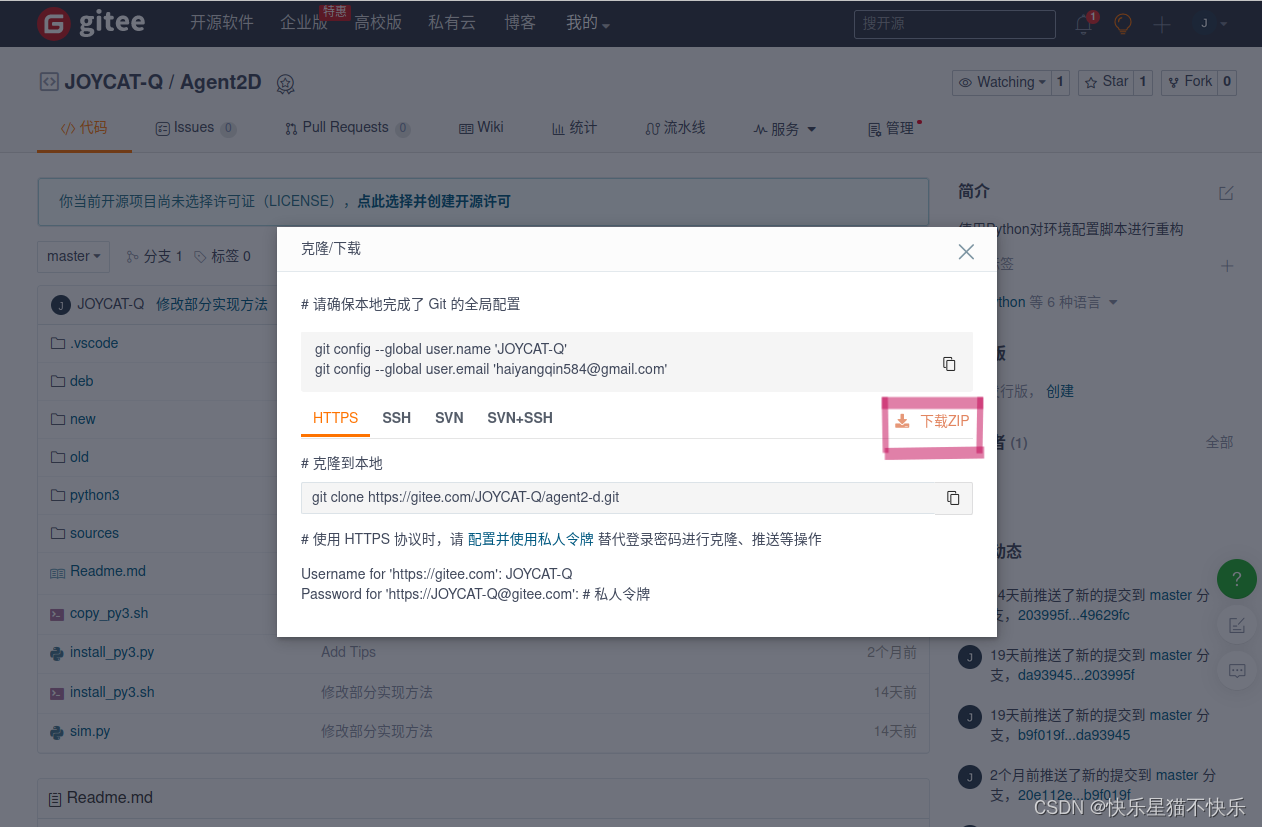Switch to the SSH tab
Viewport: 1262px width, 827px height.
point(396,418)
